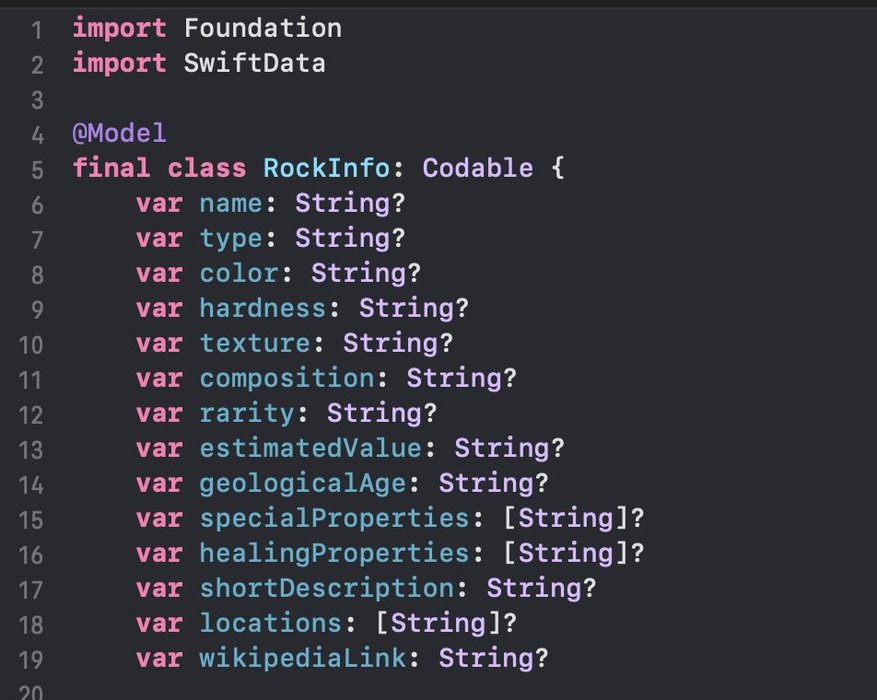Screen dimensions: 877x700
Task: Click line number 5 in the gutter
Action: [x=37, y=169]
